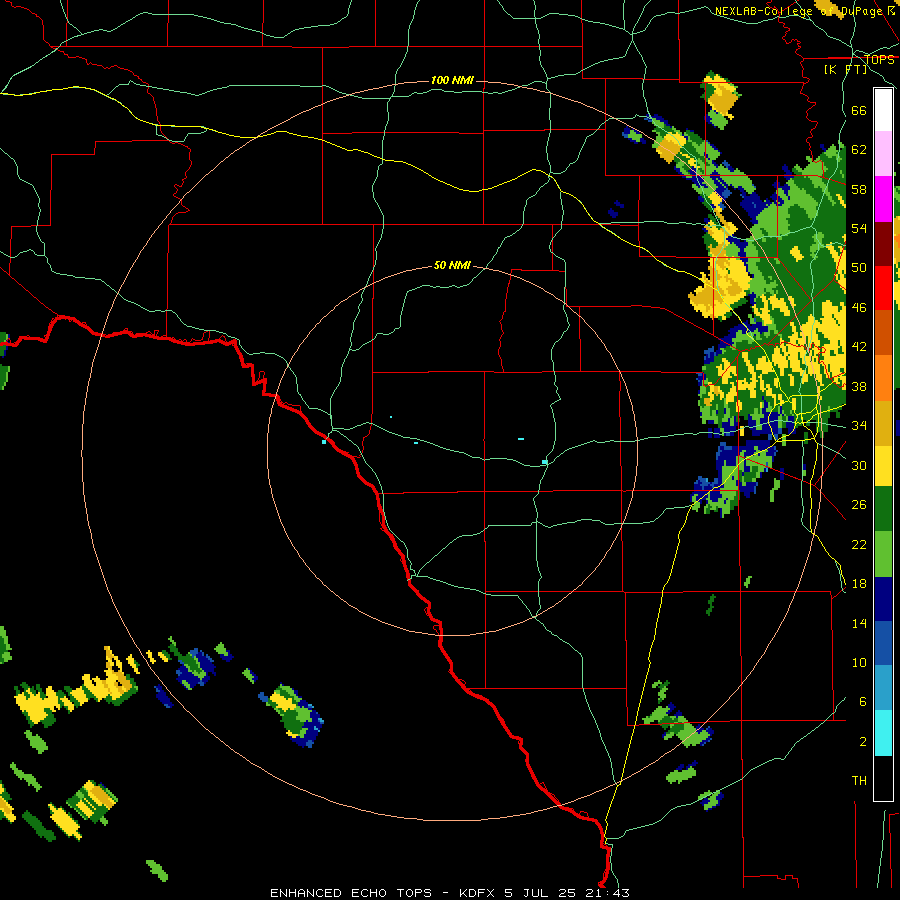
Task: Click the "KDFX" radar site identifier
Action: [479, 893]
